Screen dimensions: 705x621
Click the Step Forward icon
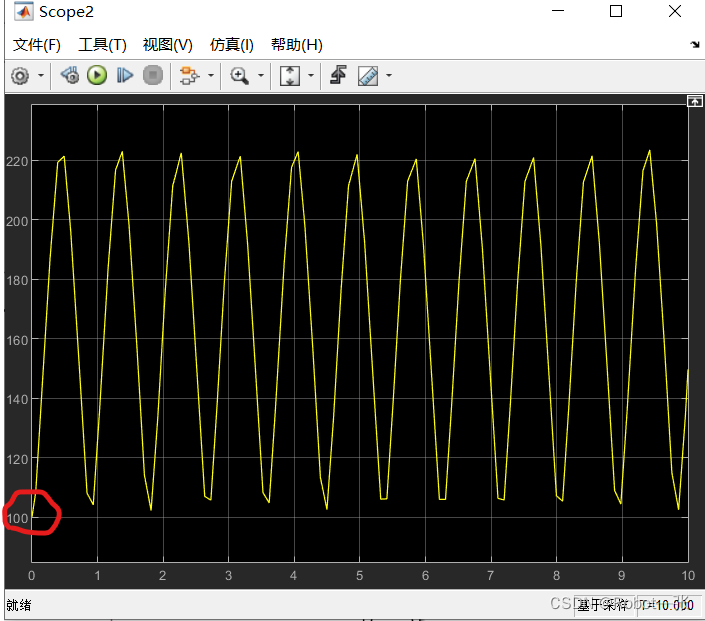[125, 76]
